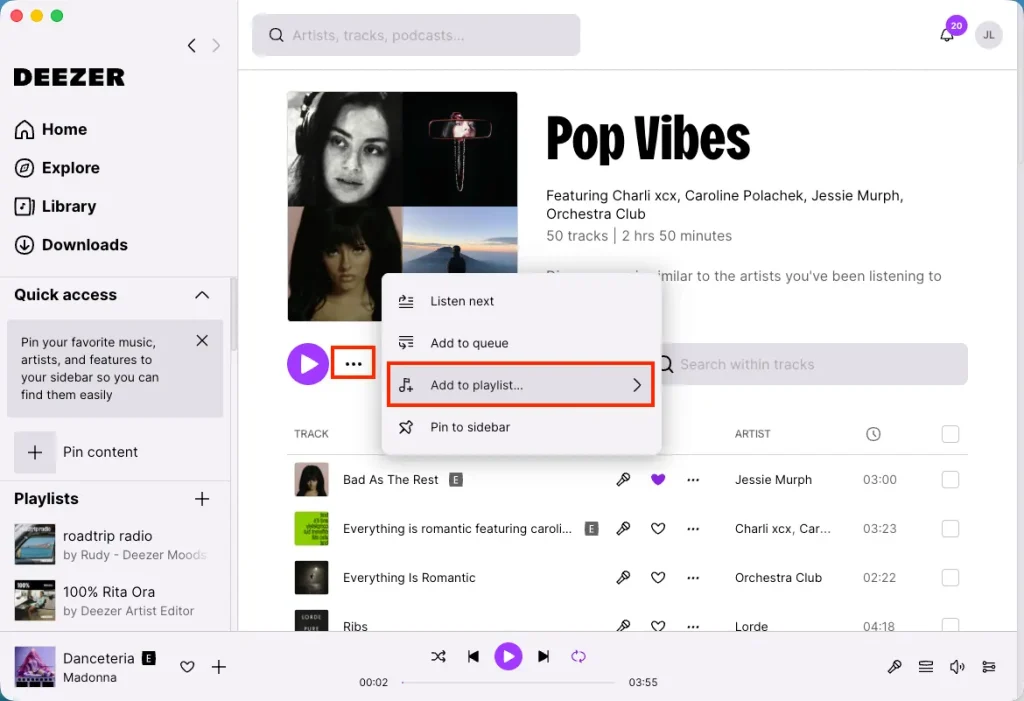The height and width of the screenshot is (701, 1024).
Task: Show lyrics for Orchestra Club track
Action: pyautogui.click(x=623, y=578)
